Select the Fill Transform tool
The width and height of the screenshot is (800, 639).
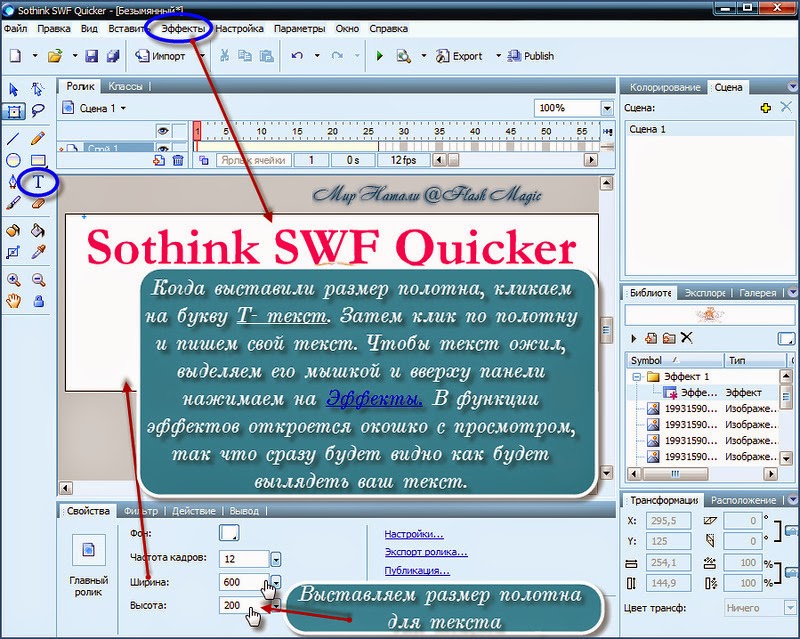[x=13, y=252]
